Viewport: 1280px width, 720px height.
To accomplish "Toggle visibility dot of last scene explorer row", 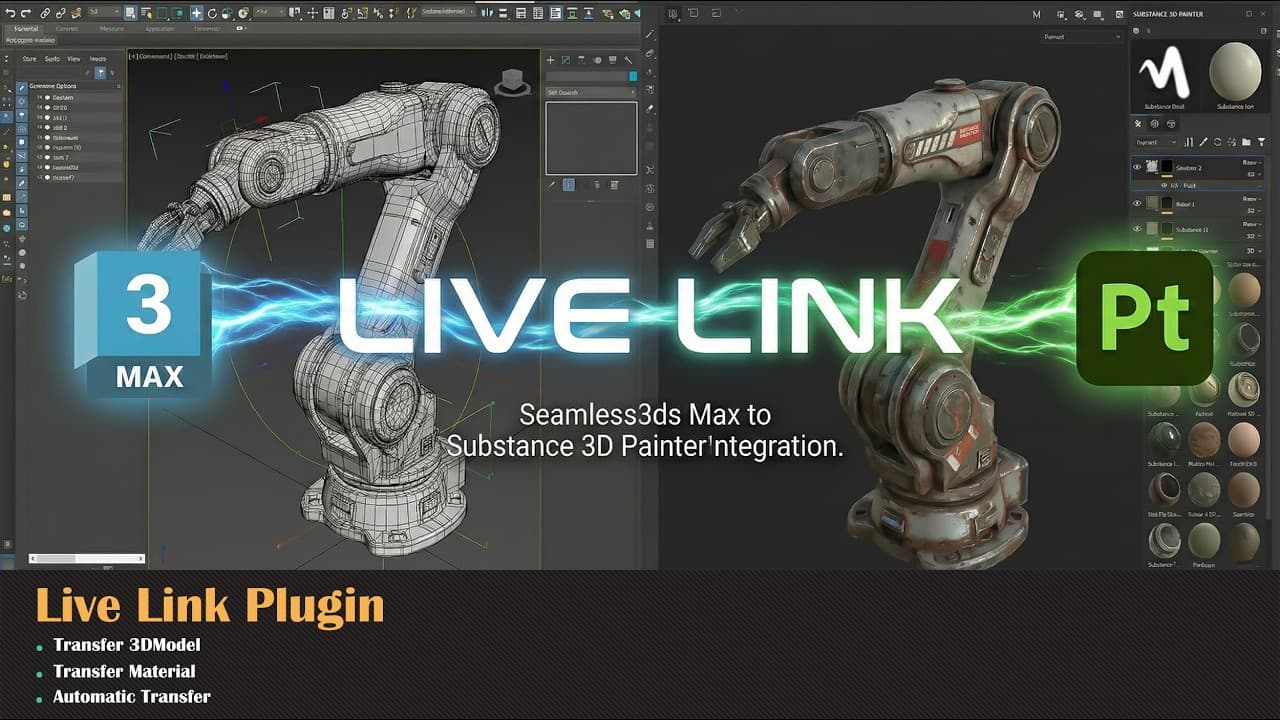I will point(47,177).
